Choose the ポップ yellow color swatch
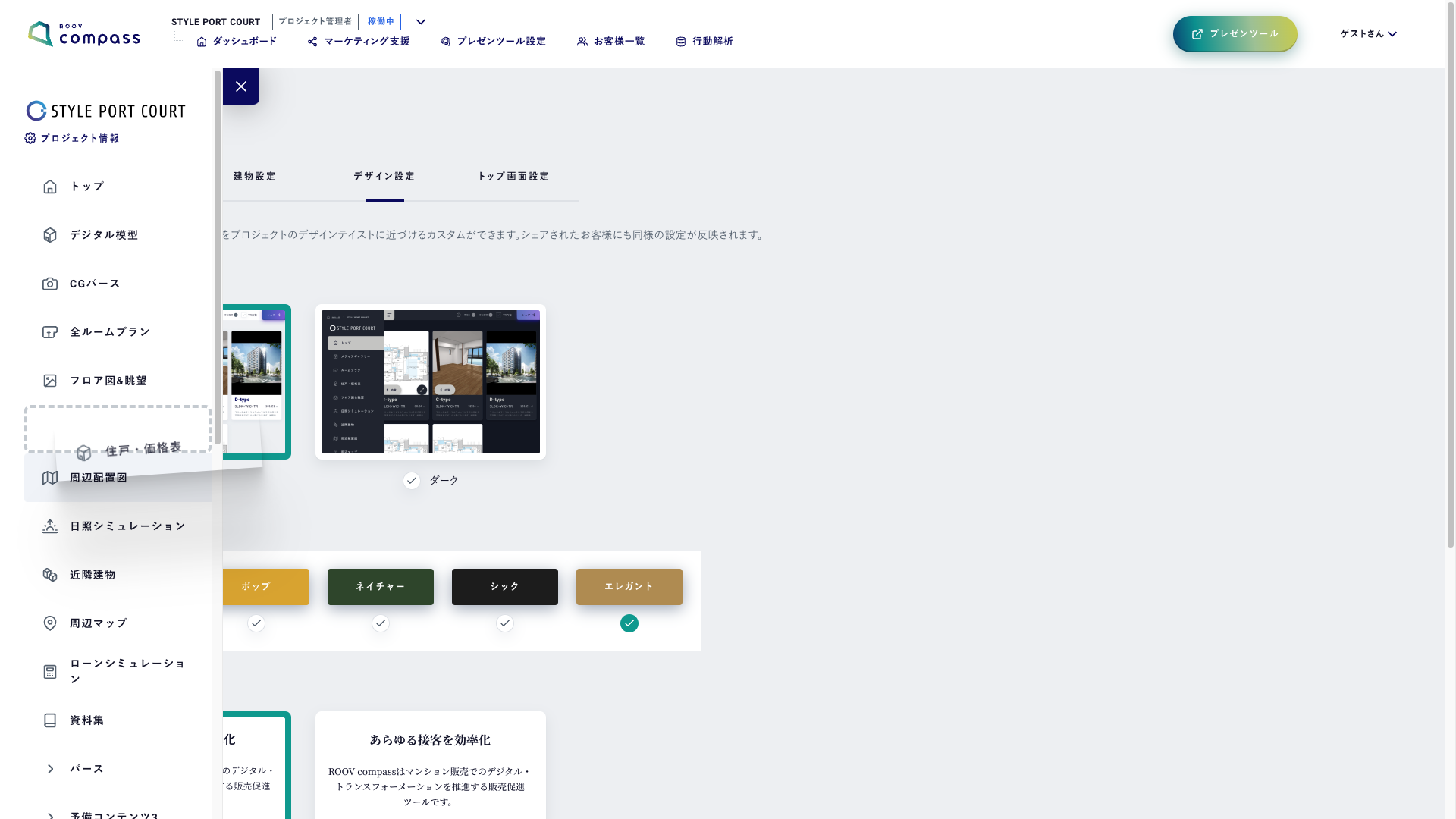 (x=266, y=587)
